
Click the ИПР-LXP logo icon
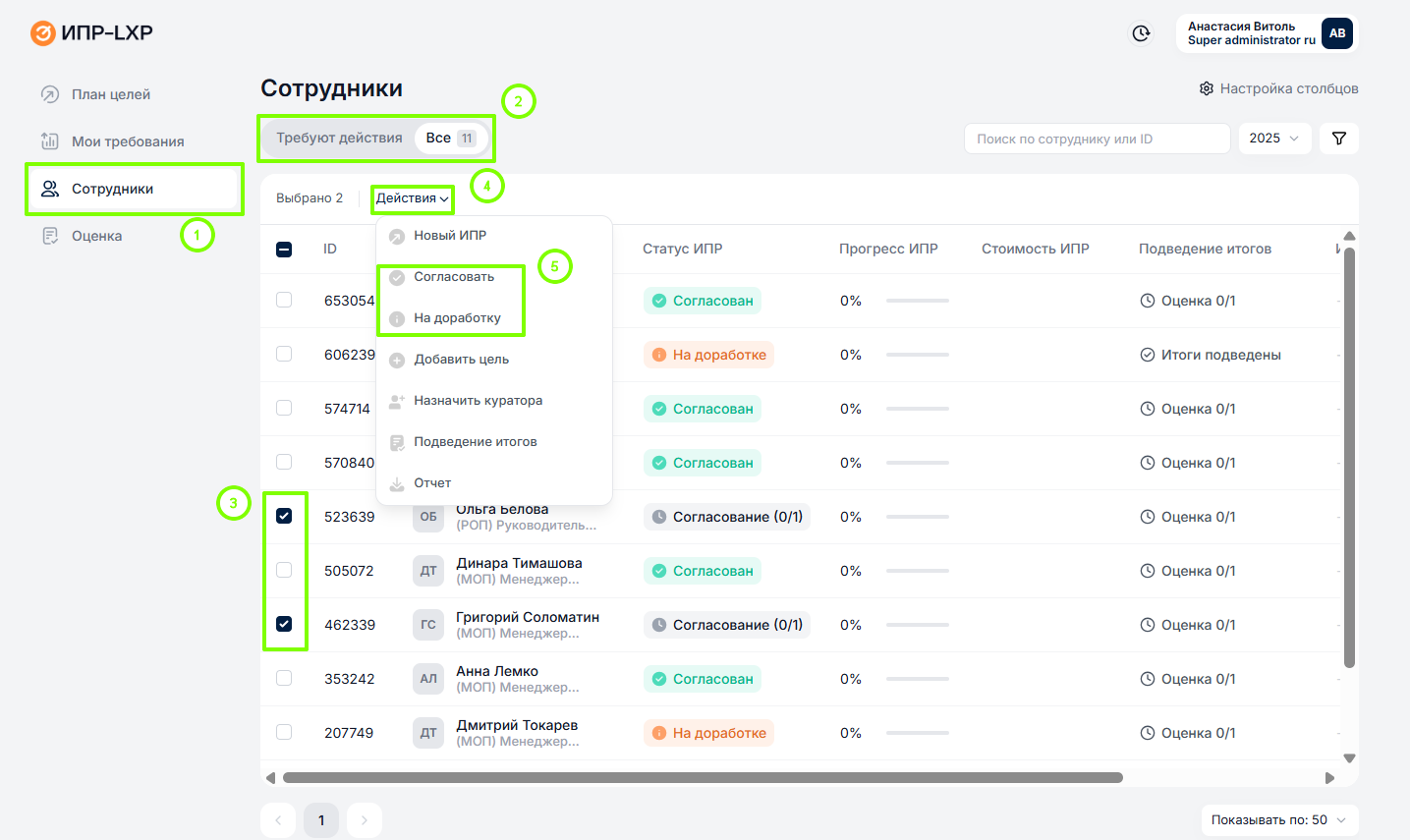[x=43, y=33]
